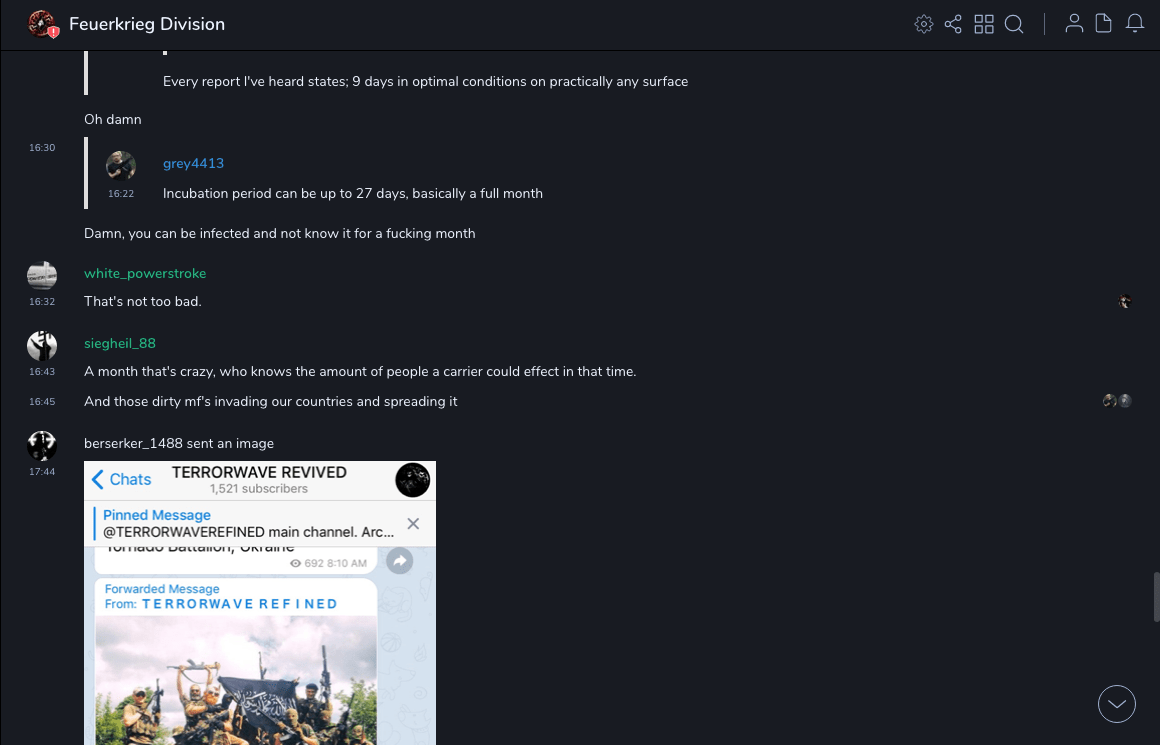Show the room members list icon
Screen dimensions: 1160x745
coord(1074,24)
